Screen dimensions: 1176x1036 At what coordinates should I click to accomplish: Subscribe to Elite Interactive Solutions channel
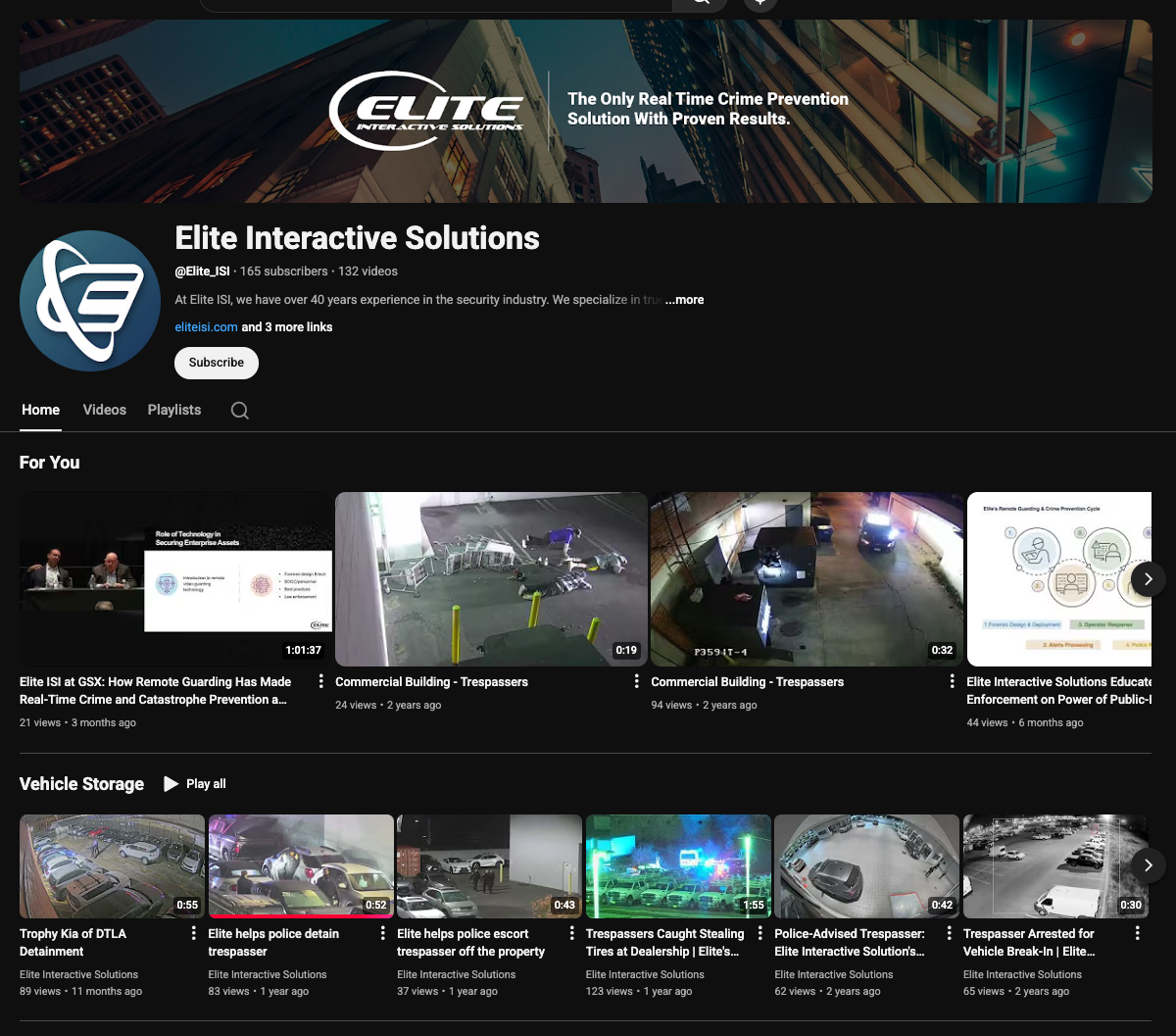pos(217,363)
